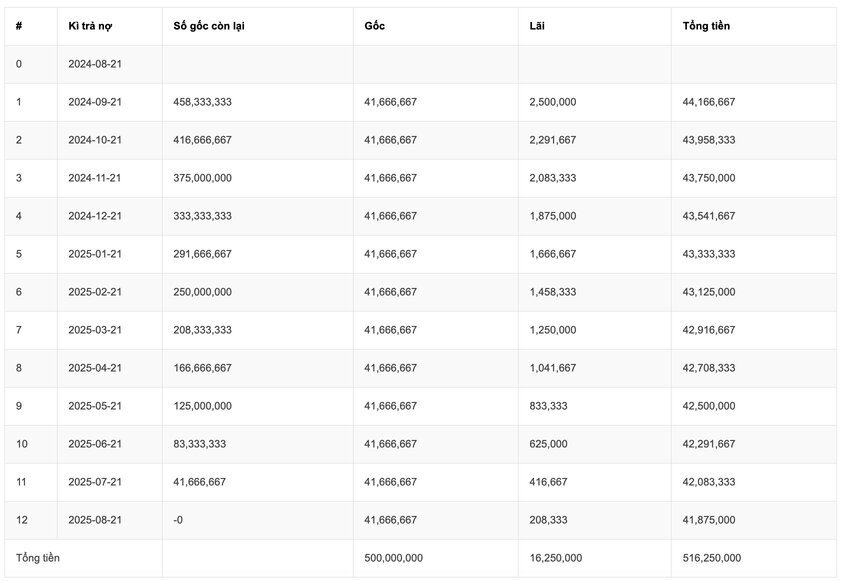Click the 'Gốc' column header
Screen dimensions: 841x581
(375, 26)
